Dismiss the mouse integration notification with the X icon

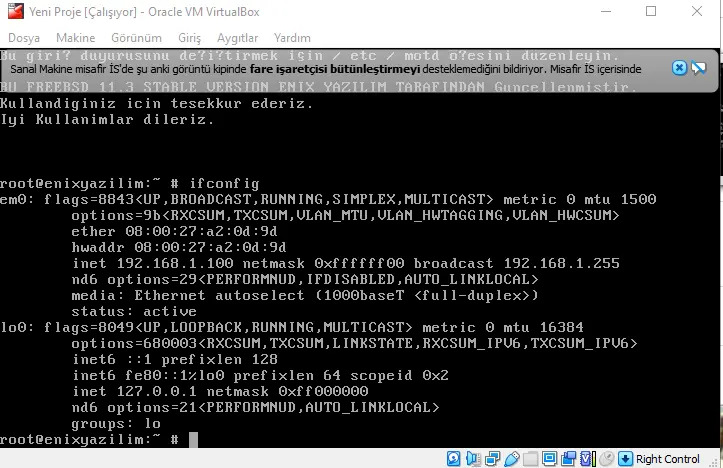coord(679,68)
